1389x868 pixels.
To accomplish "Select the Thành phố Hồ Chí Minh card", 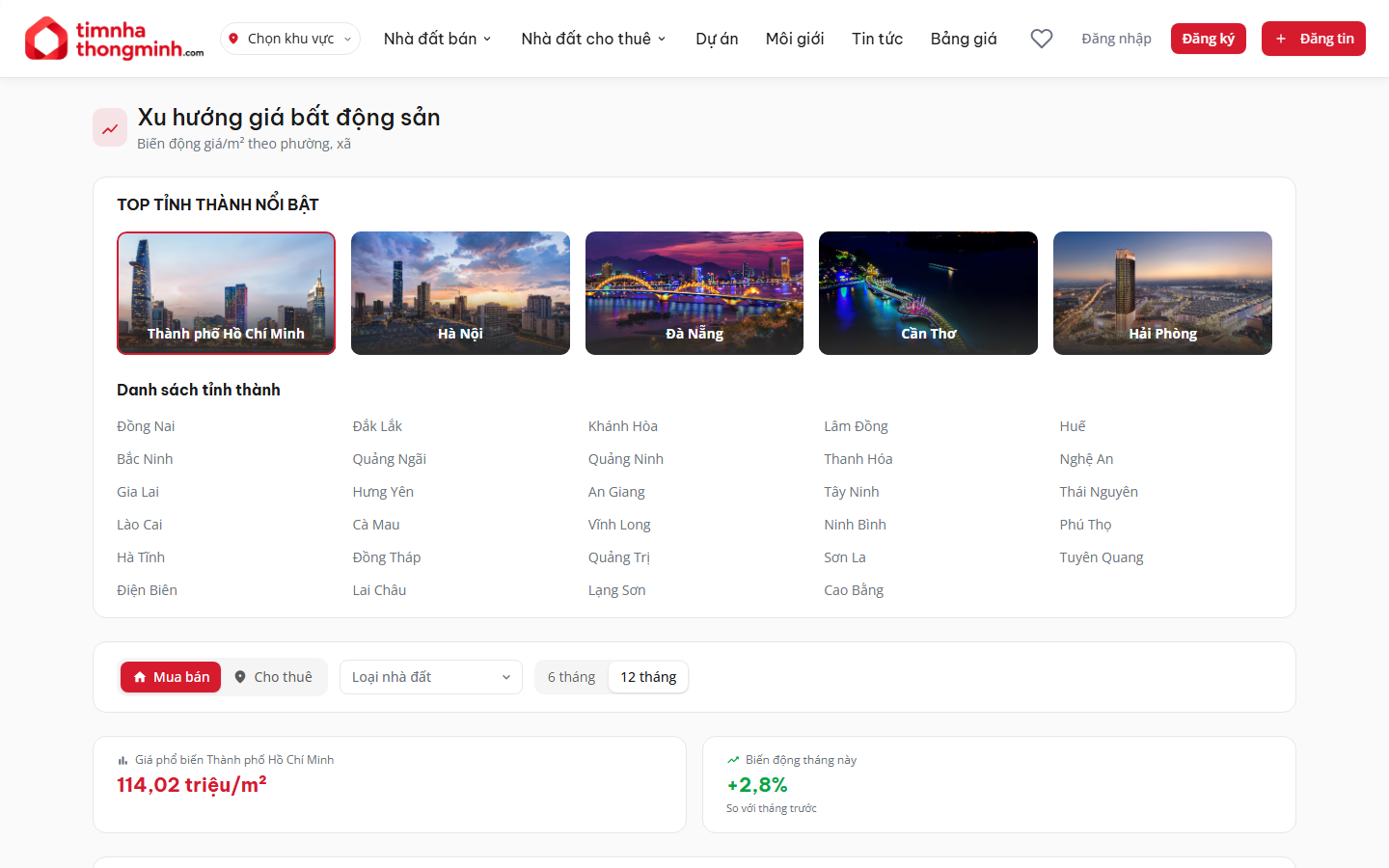I will pyautogui.click(x=226, y=293).
